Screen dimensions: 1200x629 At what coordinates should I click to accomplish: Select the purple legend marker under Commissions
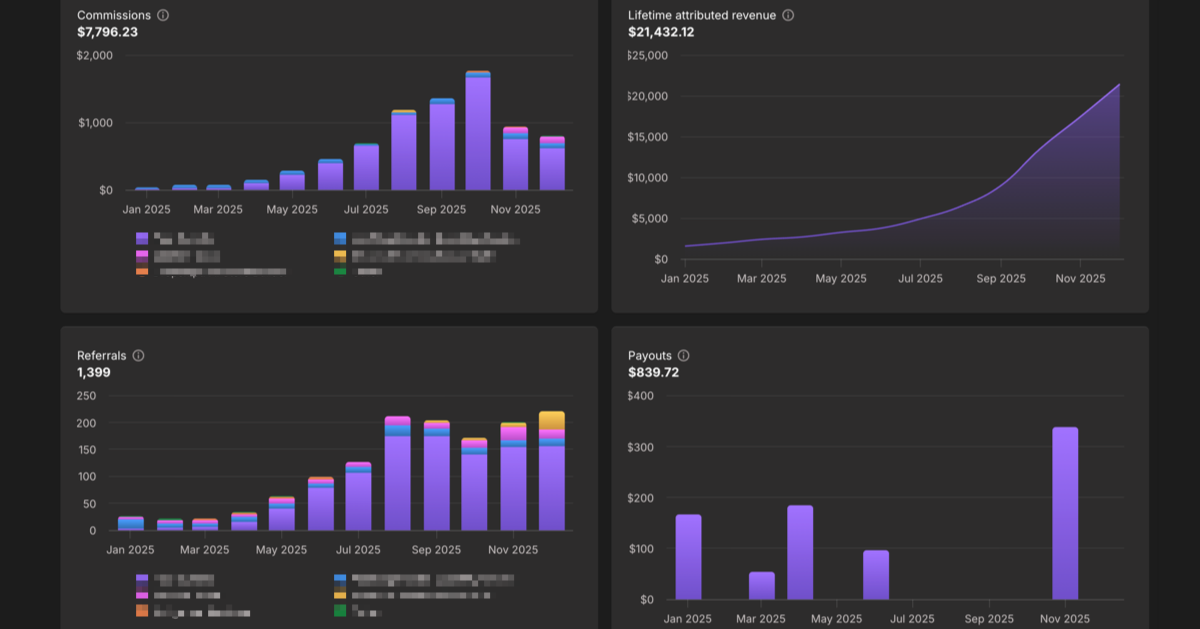[x=140, y=238]
